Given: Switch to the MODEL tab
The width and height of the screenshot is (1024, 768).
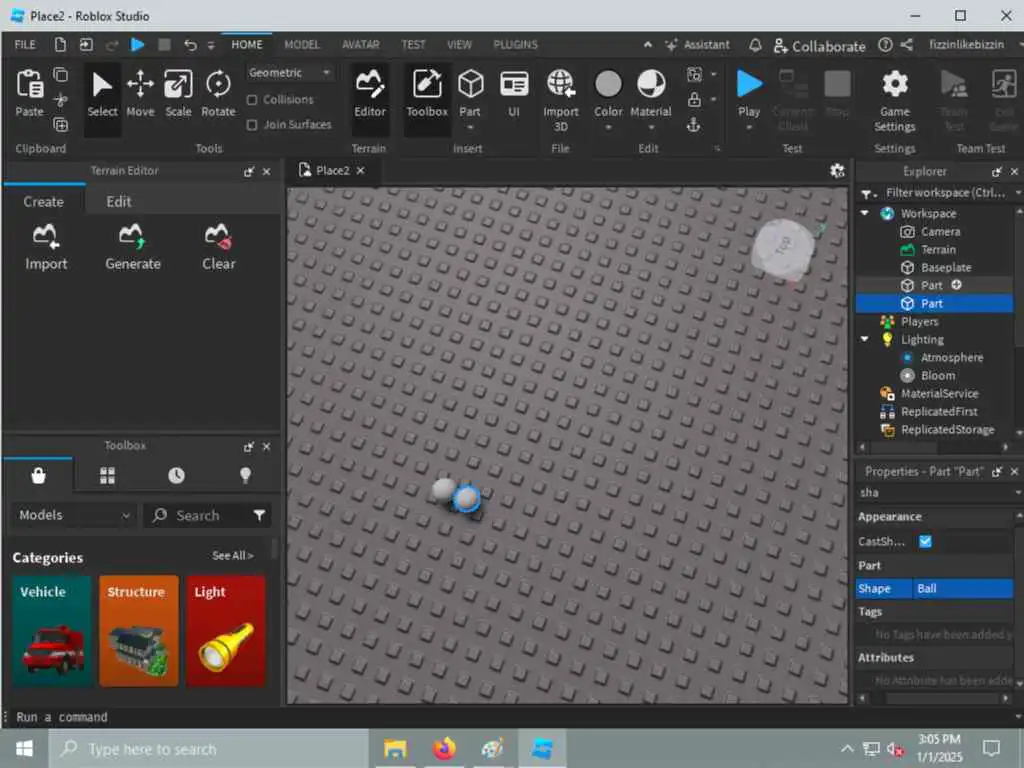Looking at the screenshot, I should [x=302, y=44].
